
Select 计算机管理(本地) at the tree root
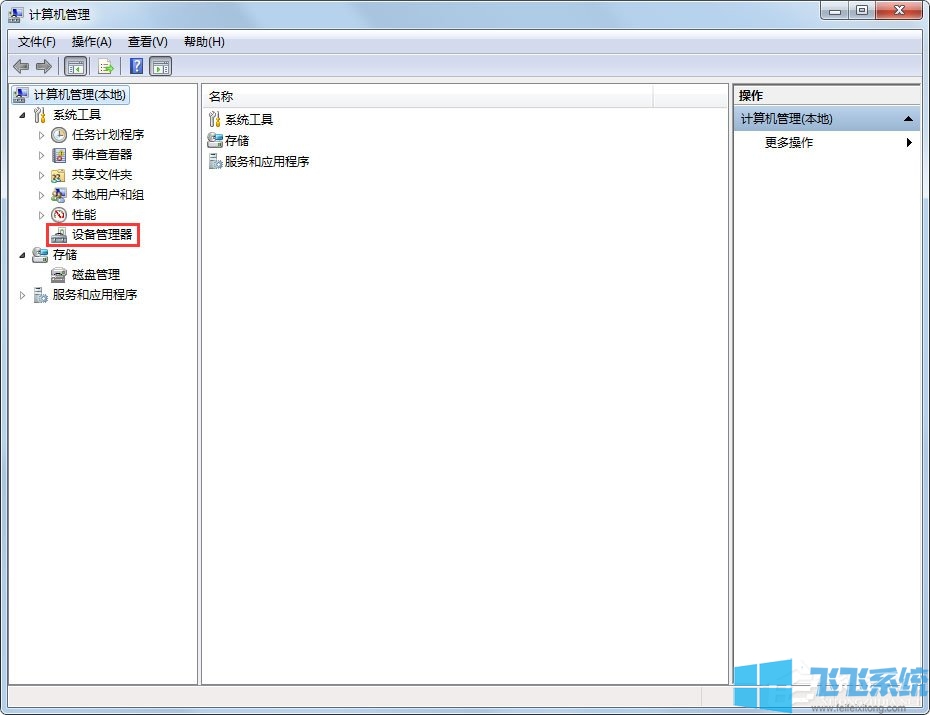(x=77, y=94)
